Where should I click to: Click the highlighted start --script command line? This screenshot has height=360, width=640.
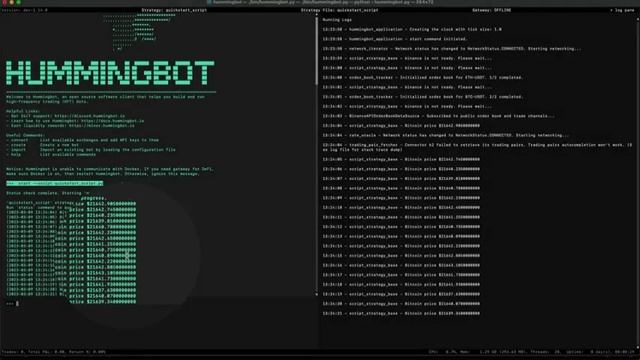coord(55,183)
